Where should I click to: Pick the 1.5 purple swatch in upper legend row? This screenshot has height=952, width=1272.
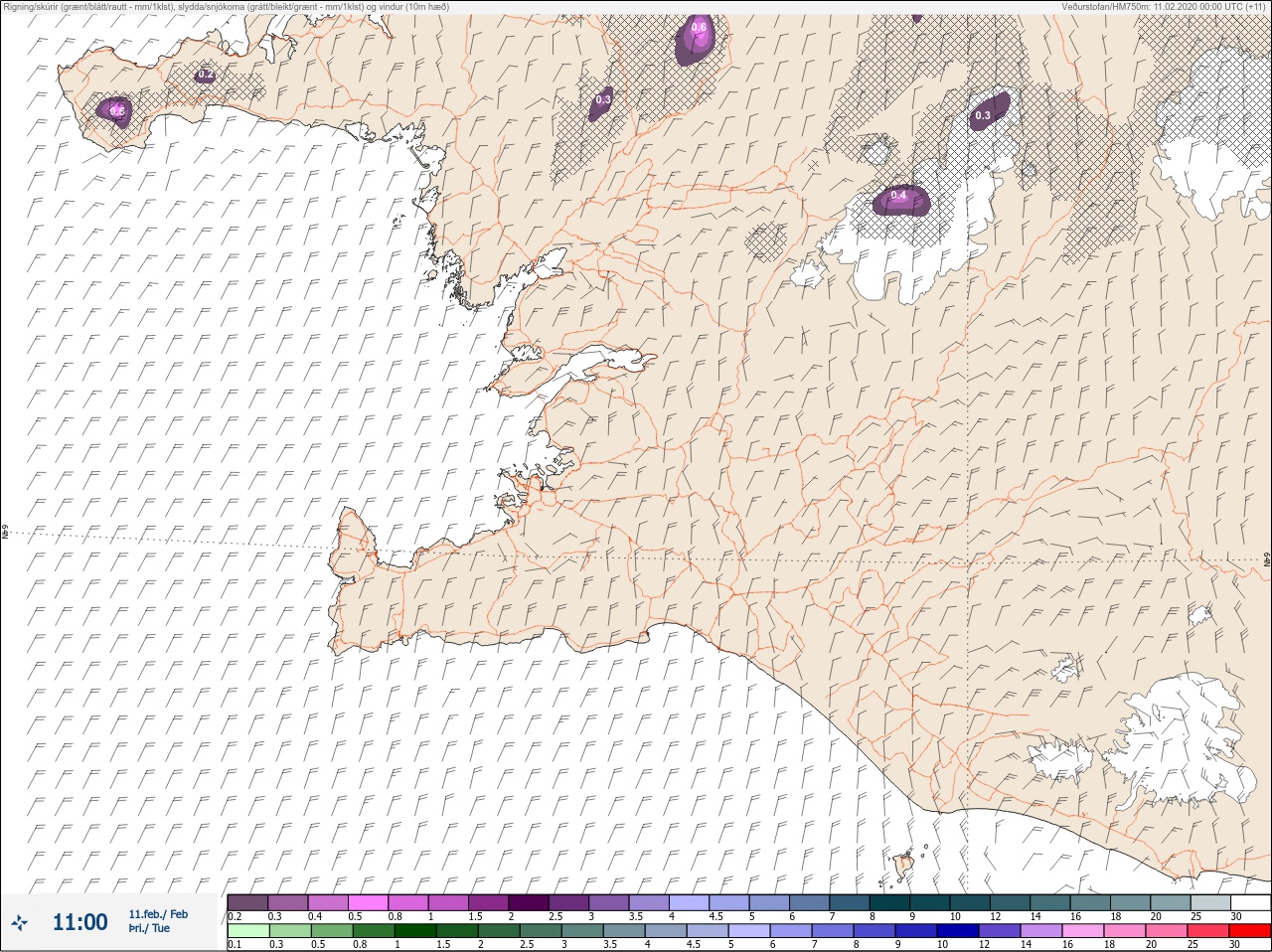coord(489,902)
